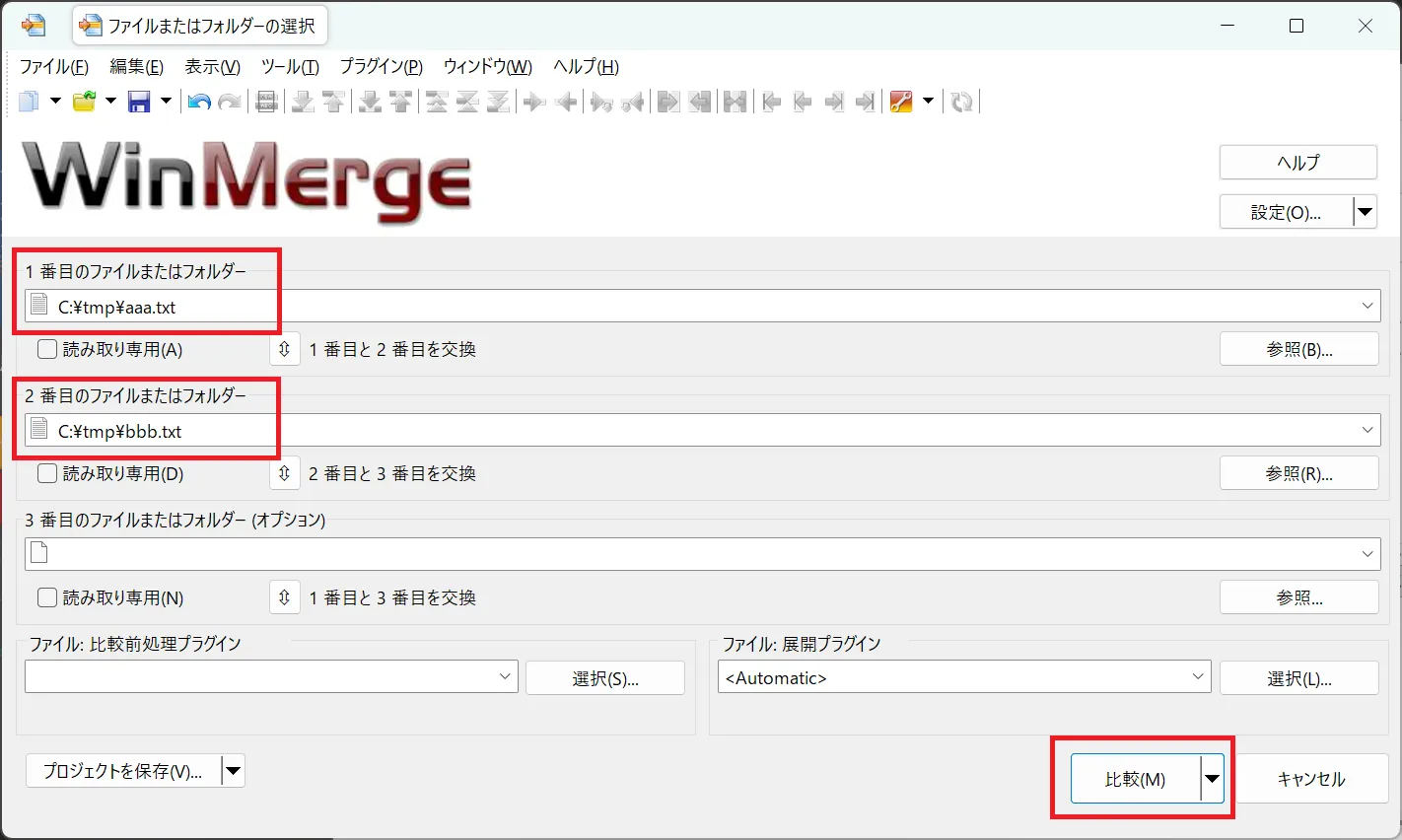1402x840 pixels.
Task: Click the grey Redo arrow icon
Action: 230,102
